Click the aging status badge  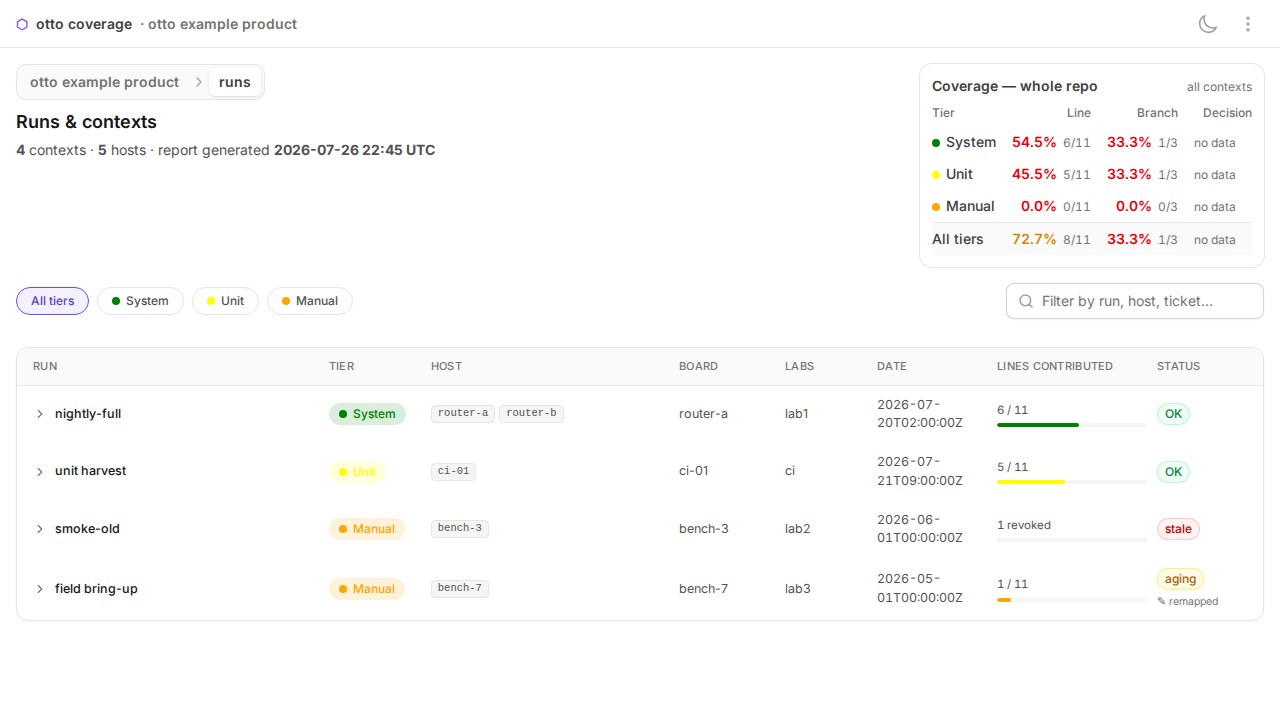1180,579
